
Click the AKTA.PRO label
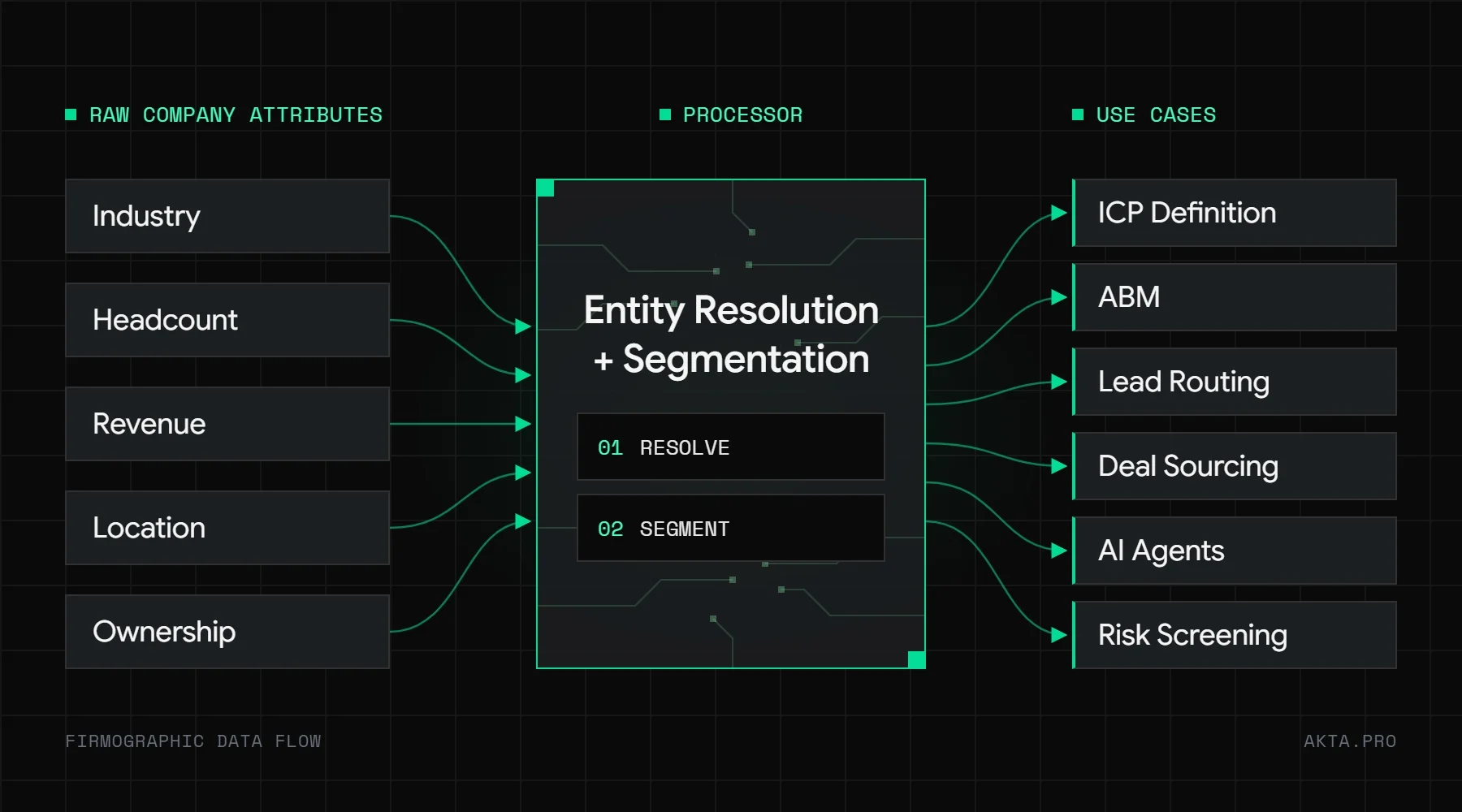click(x=1350, y=741)
